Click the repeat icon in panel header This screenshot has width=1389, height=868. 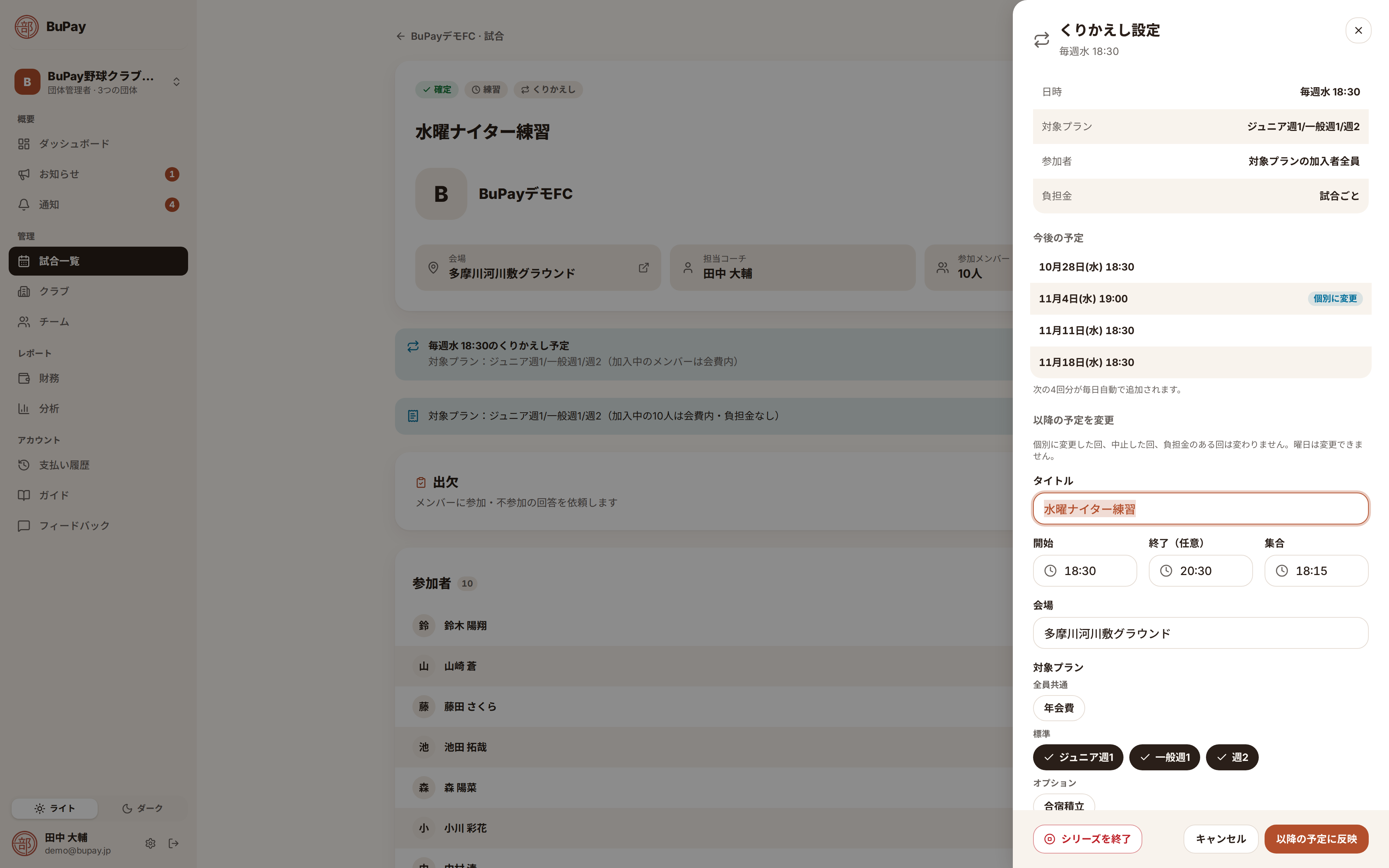(x=1041, y=40)
